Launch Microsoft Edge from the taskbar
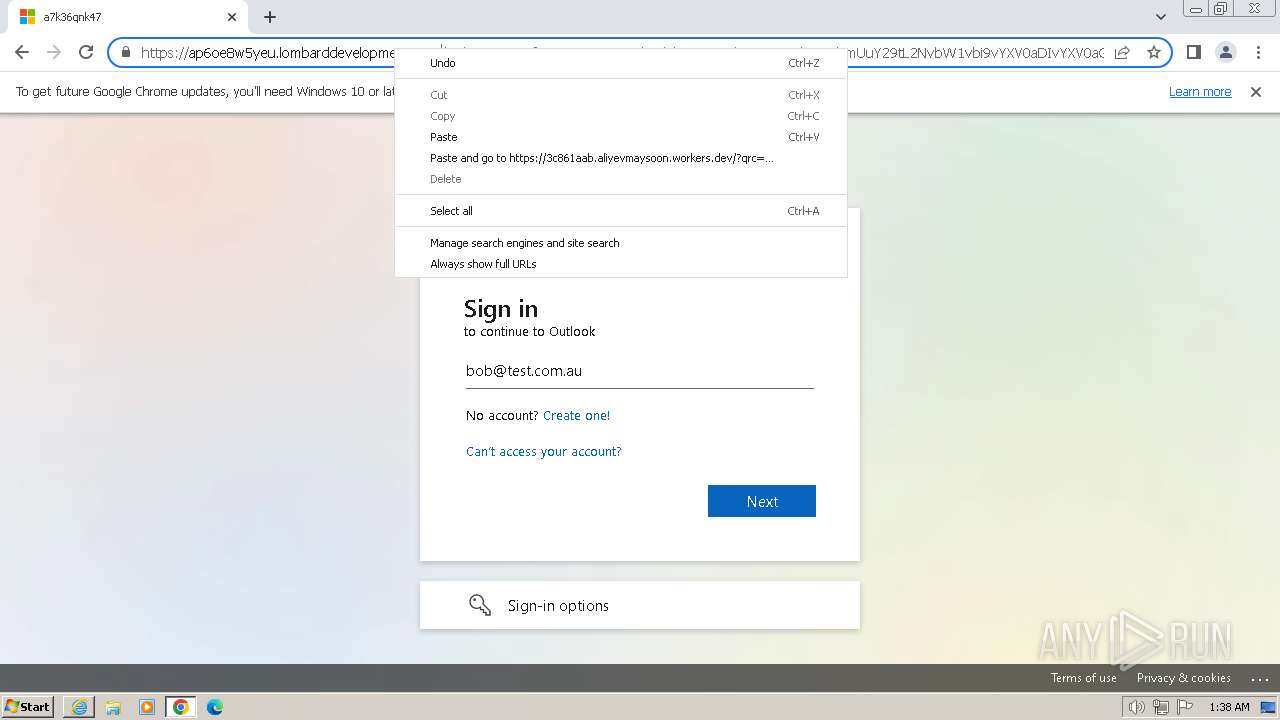 [215, 707]
